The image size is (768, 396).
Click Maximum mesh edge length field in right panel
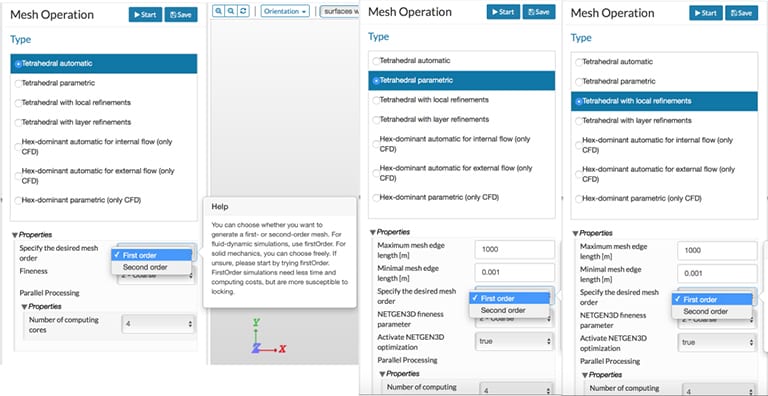[x=717, y=250]
